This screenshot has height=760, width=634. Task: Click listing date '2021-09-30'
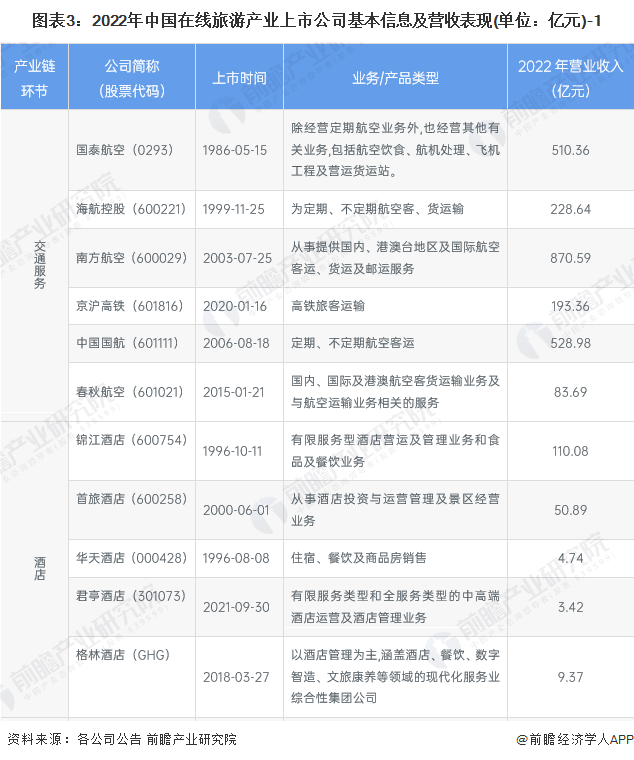click(x=236, y=607)
